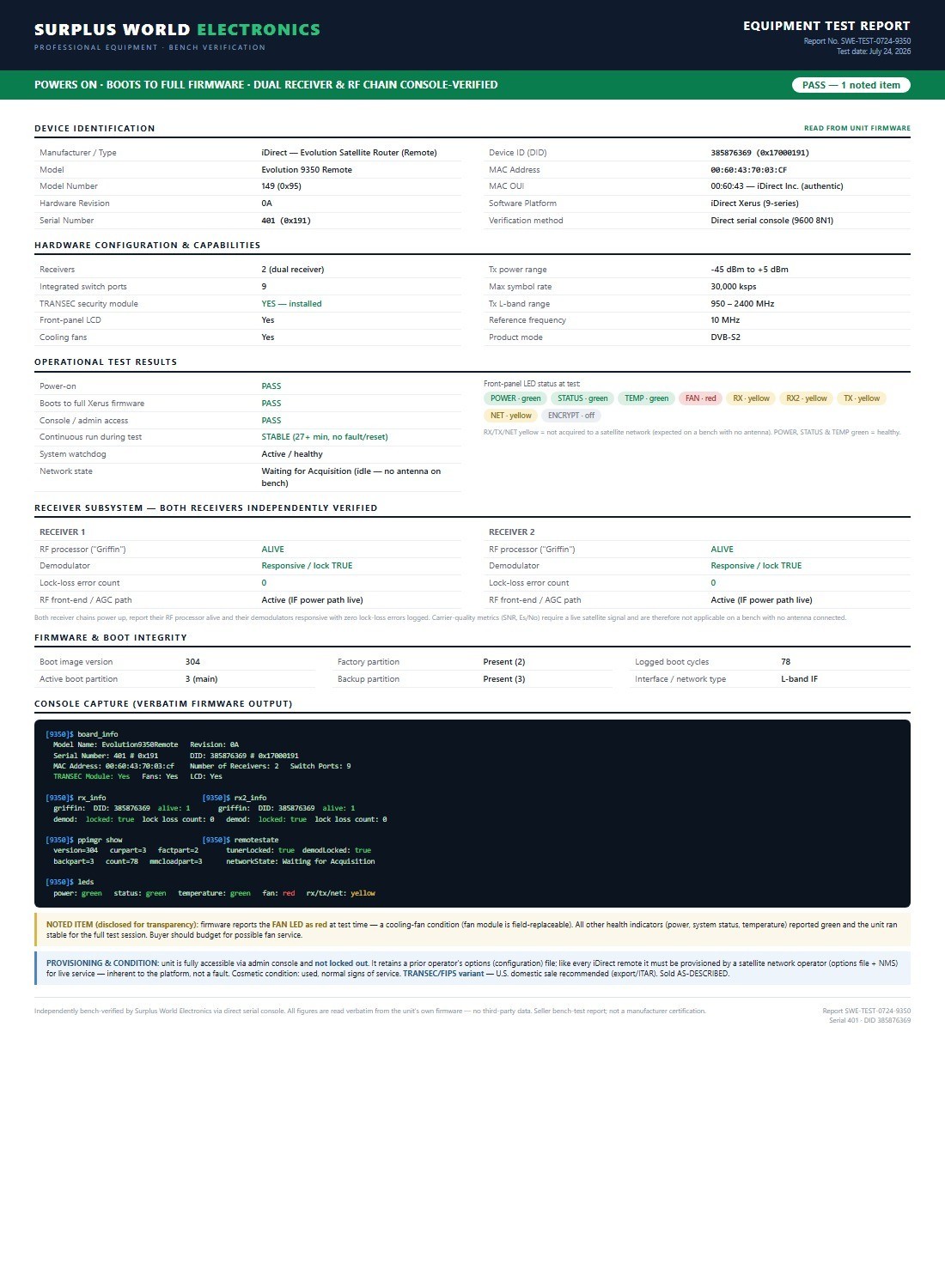Click 'iDirect Xerus (9-series)' software platform value
The width and height of the screenshot is (945, 1288).
coord(754,204)
